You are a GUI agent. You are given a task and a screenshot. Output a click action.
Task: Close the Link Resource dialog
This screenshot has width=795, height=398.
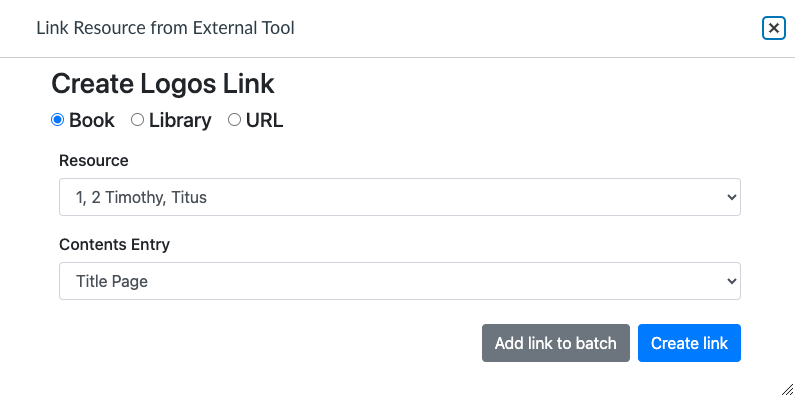(x=774, y=28)
